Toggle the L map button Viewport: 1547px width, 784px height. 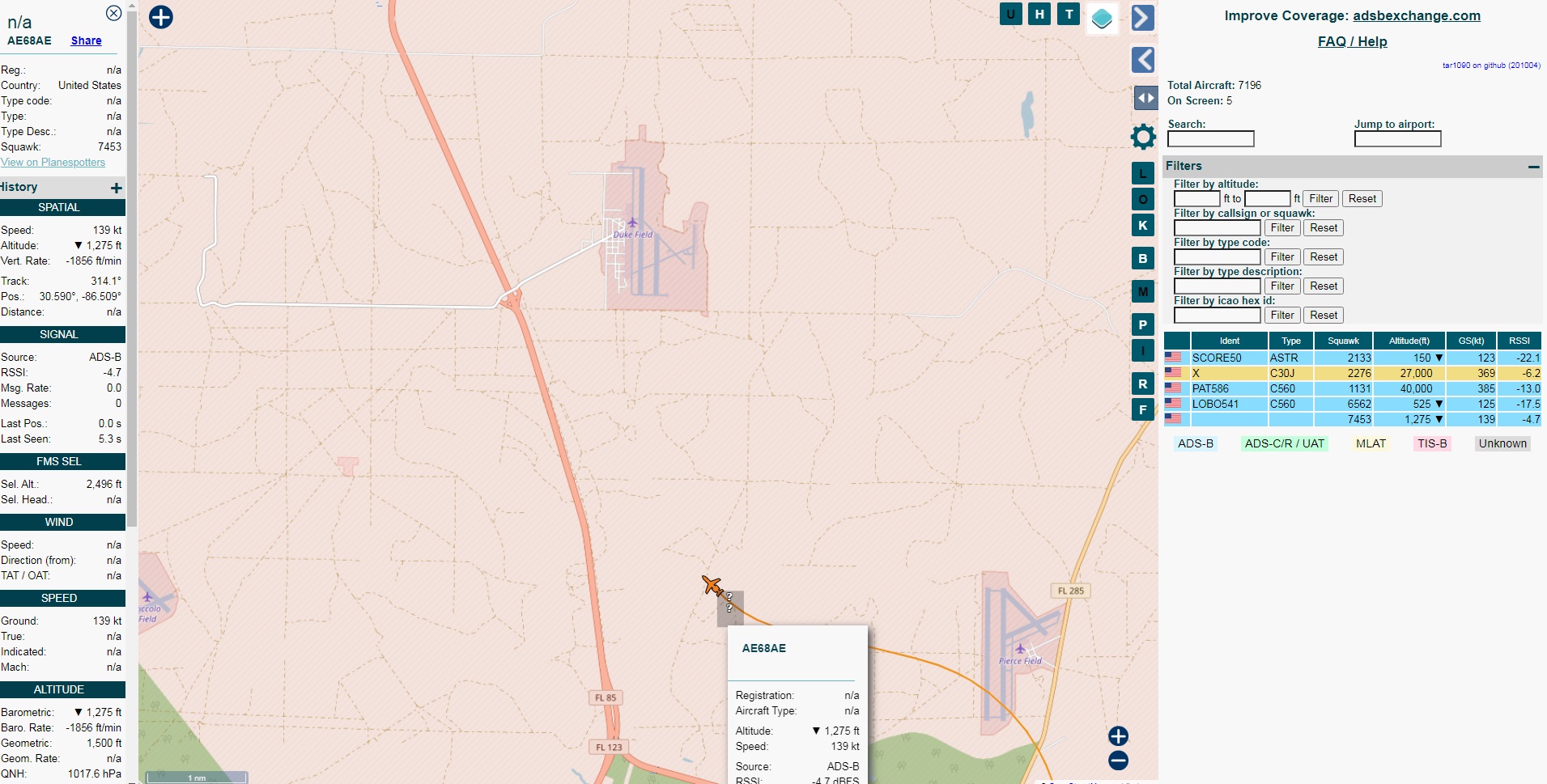click(x=1142, y=173)
